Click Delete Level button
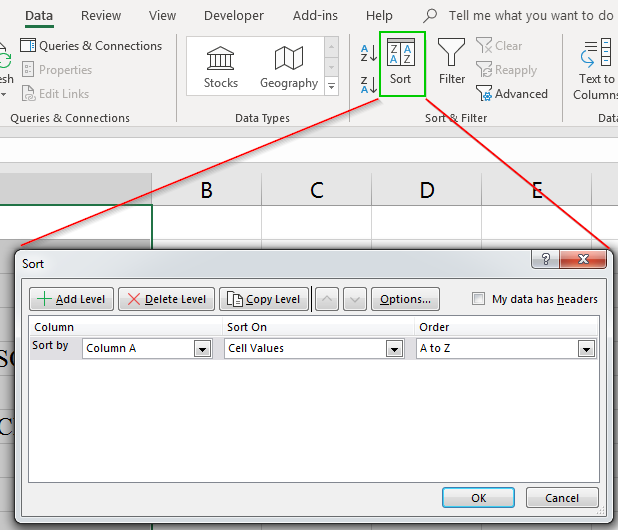Screen dimensions: 618x530 [166, 299]
